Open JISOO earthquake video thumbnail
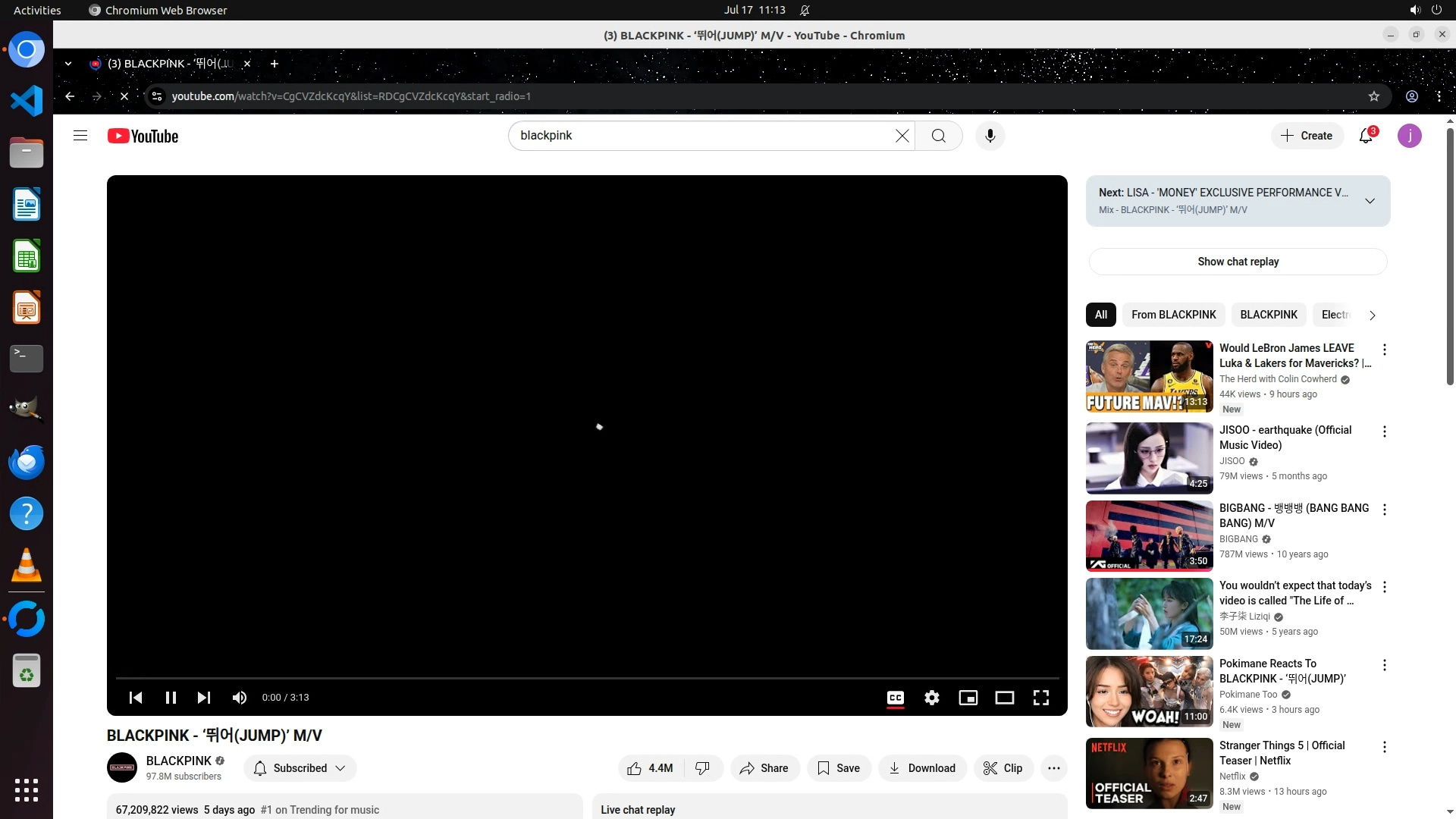This screenshot has height=819, width=1456. [x=1149, y=458]
